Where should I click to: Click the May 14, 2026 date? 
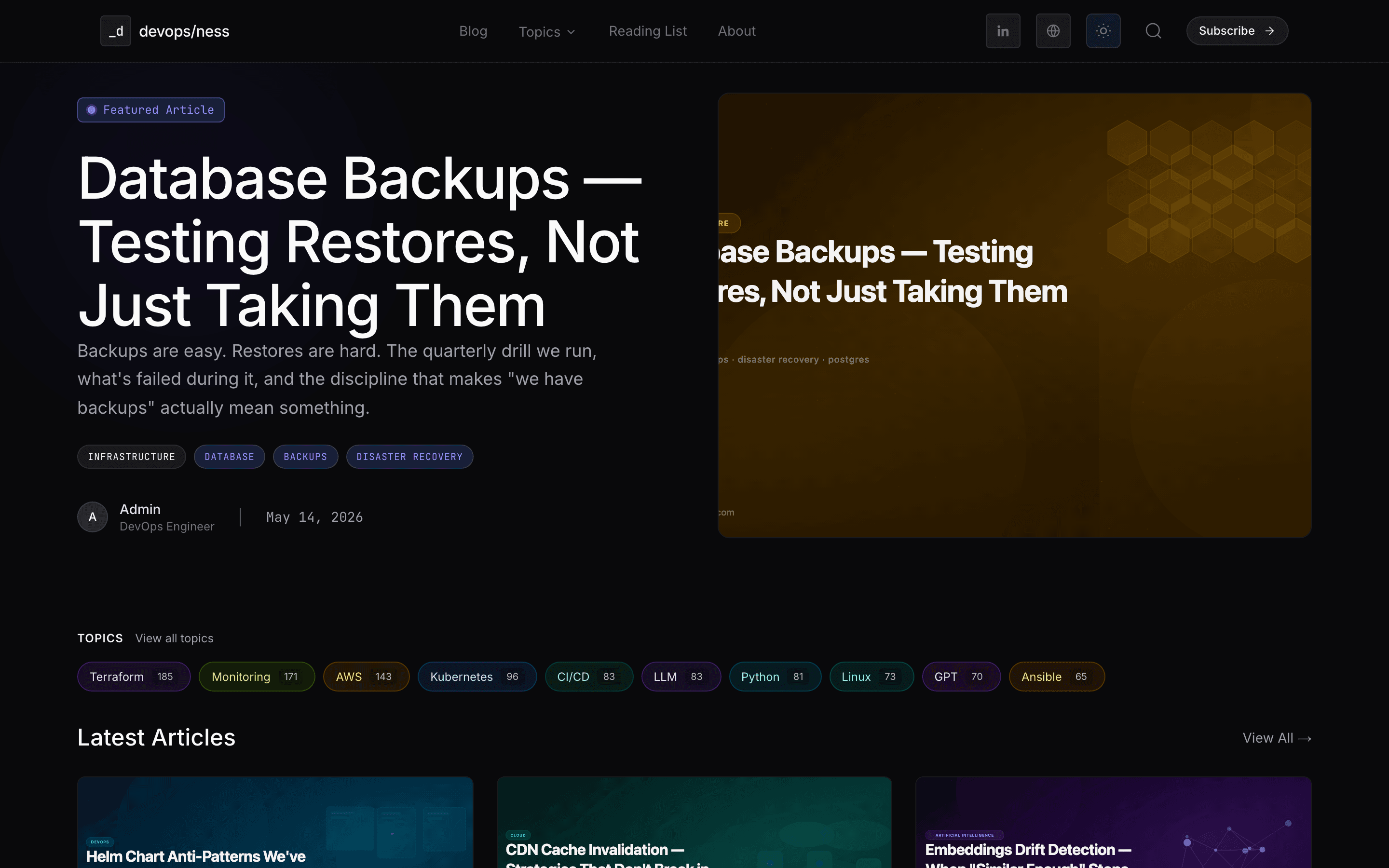pos(314,517)
